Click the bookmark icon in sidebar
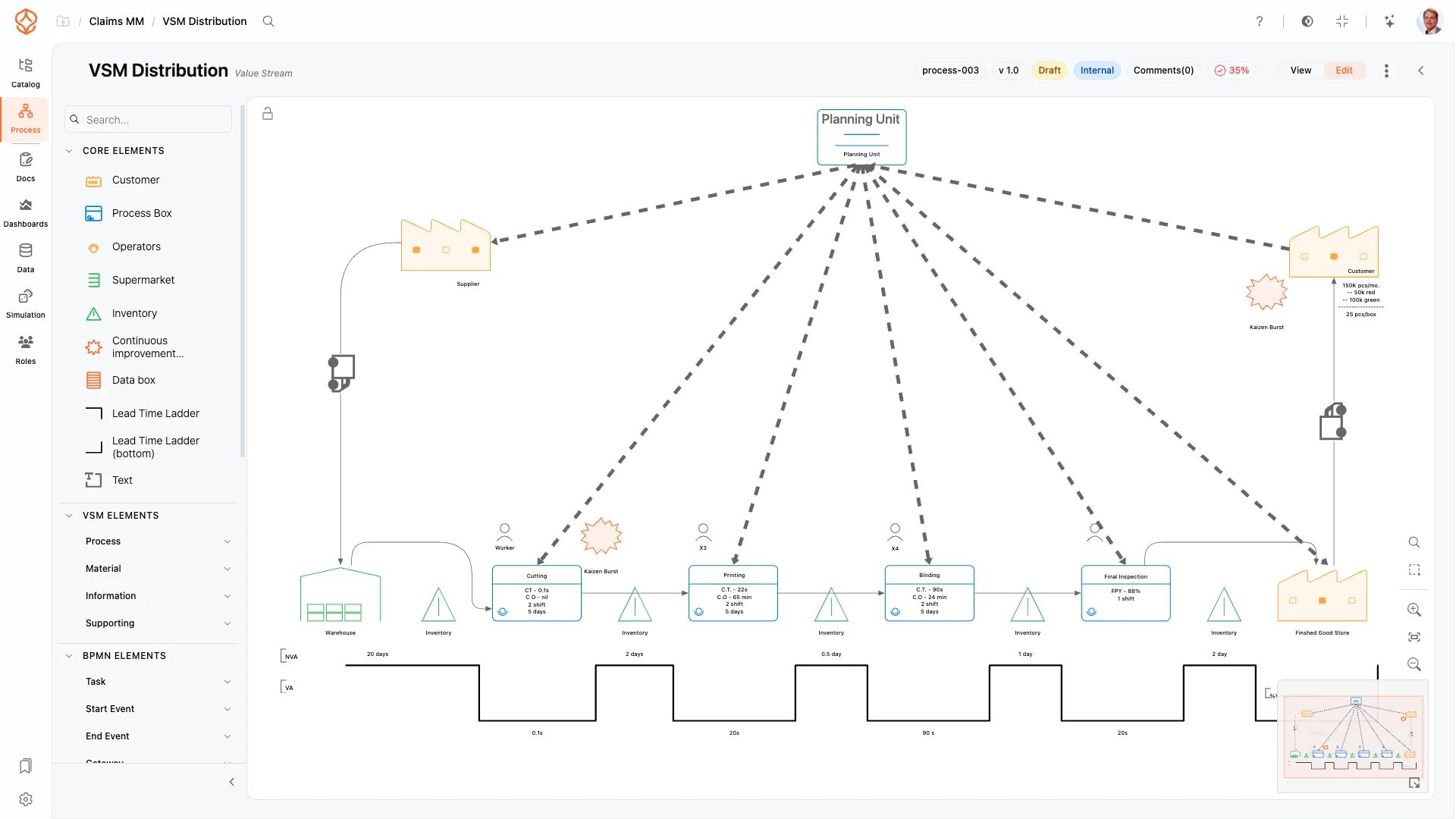Screen dimensions: 1456x819 pyautogui.click(x=26, y=766)
